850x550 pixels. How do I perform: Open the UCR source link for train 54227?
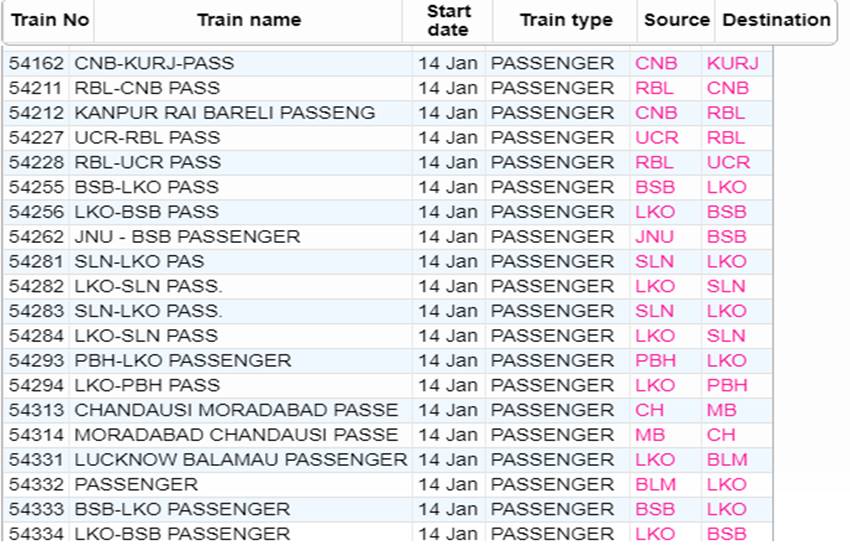(656, 138)
